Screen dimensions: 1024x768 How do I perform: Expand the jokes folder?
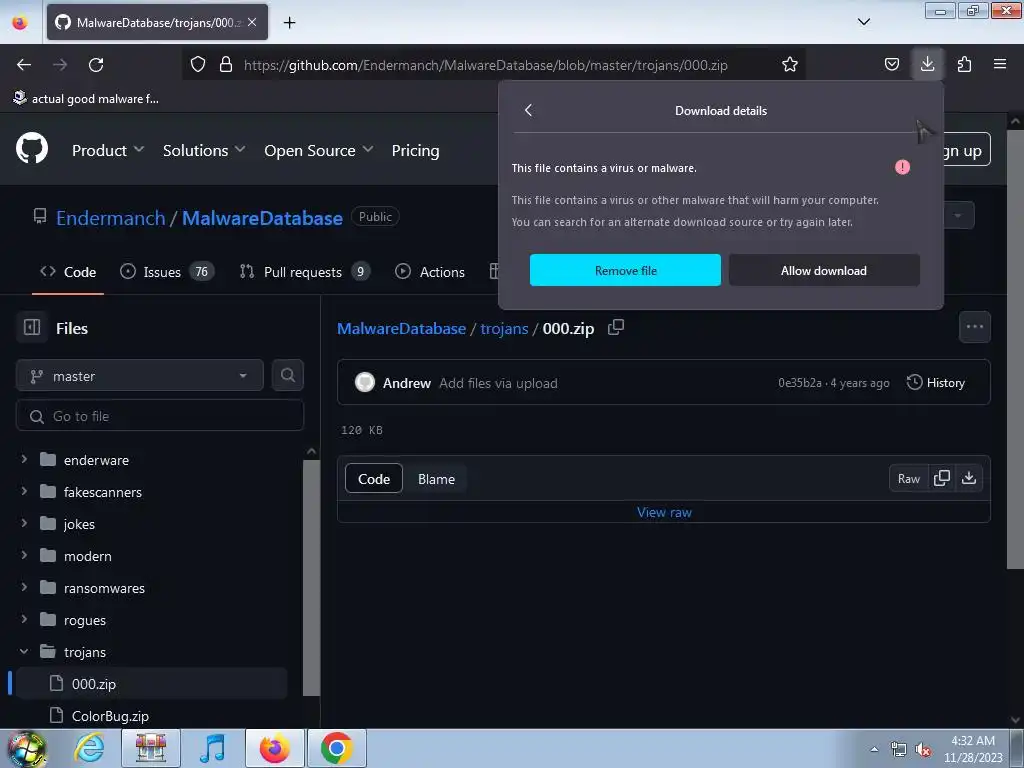click(x=24, y=524)
